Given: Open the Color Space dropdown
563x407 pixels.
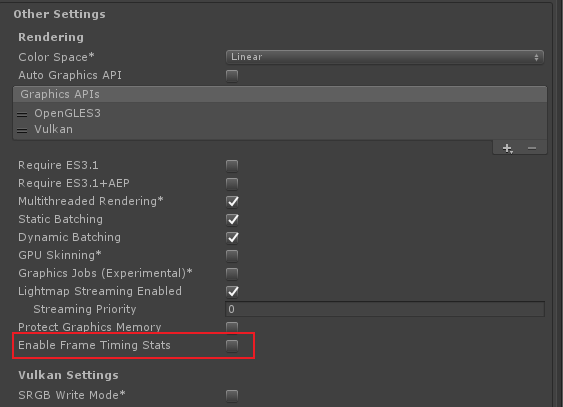Looking at the screenshot, I should [385, 57].
